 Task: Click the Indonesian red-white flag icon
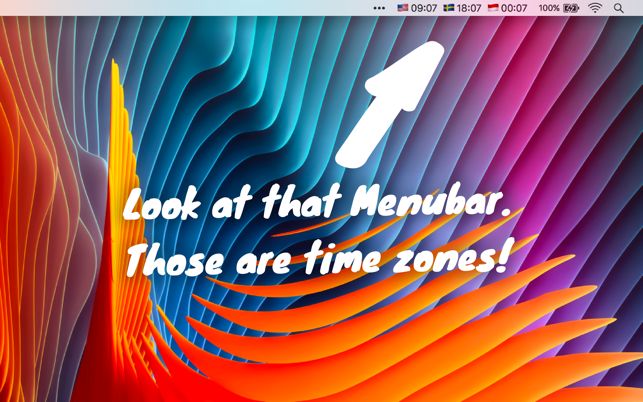point(493,7)
